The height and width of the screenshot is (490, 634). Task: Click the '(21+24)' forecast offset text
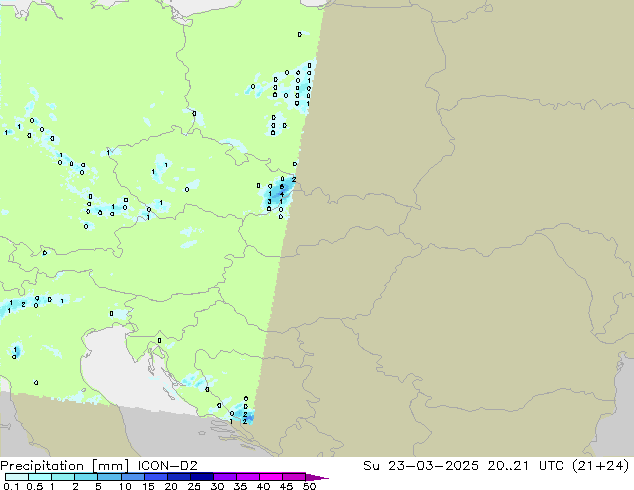click(x=601, y=465)
